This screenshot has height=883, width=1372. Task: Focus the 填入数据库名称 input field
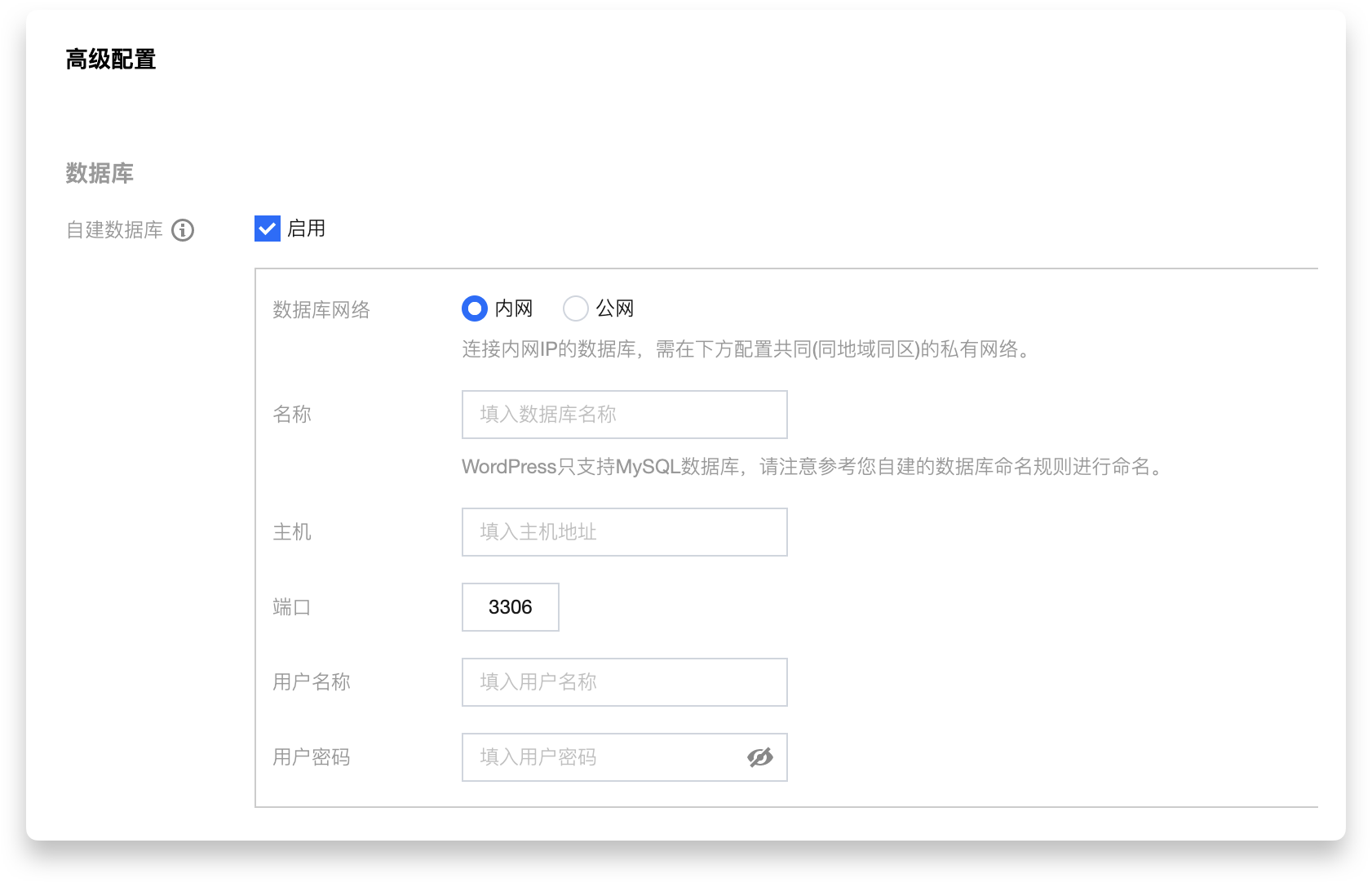[x=625, y=415]
